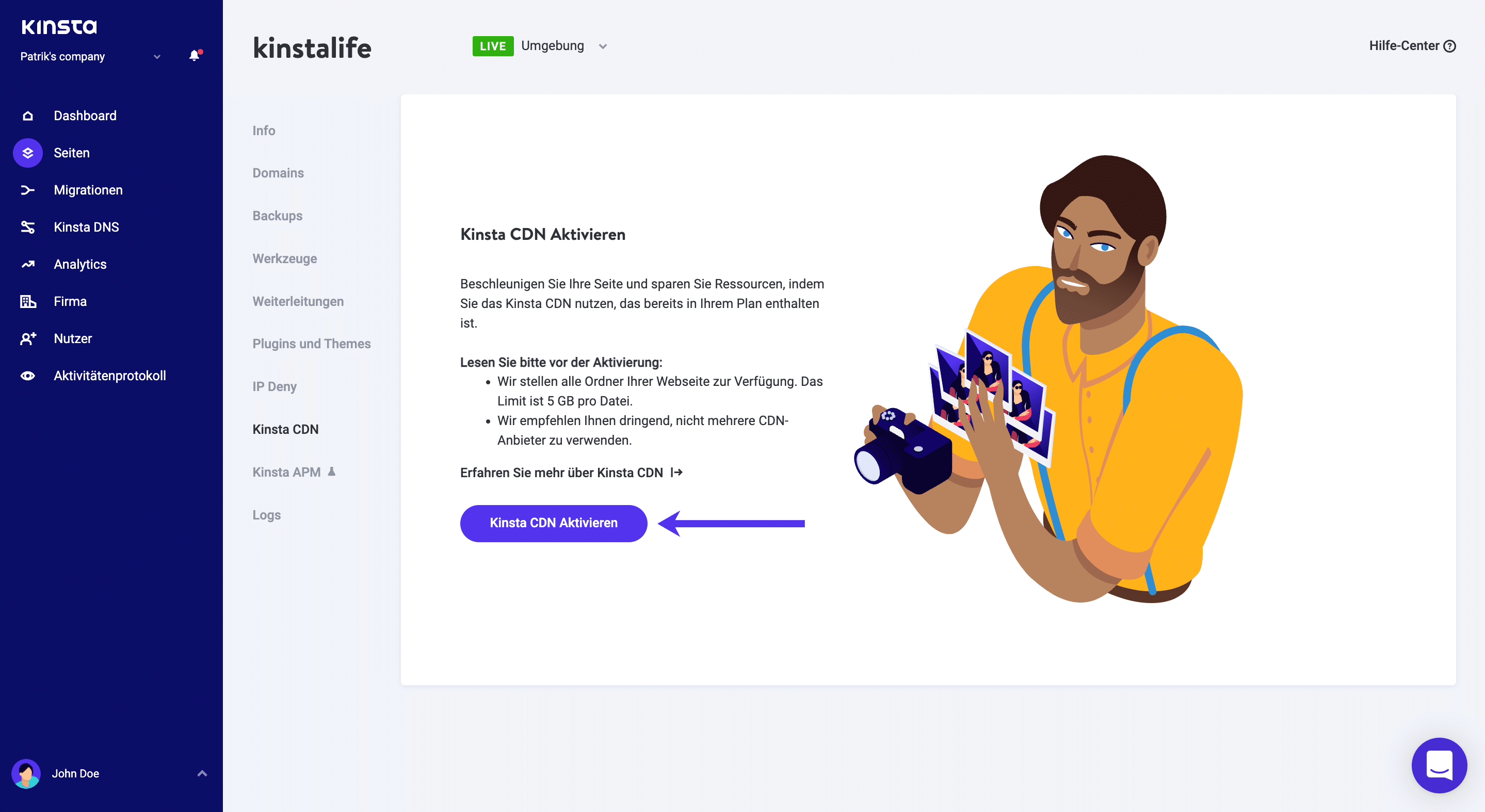
Task: Click the Analytics icon in sidebar
Action: 27,264
